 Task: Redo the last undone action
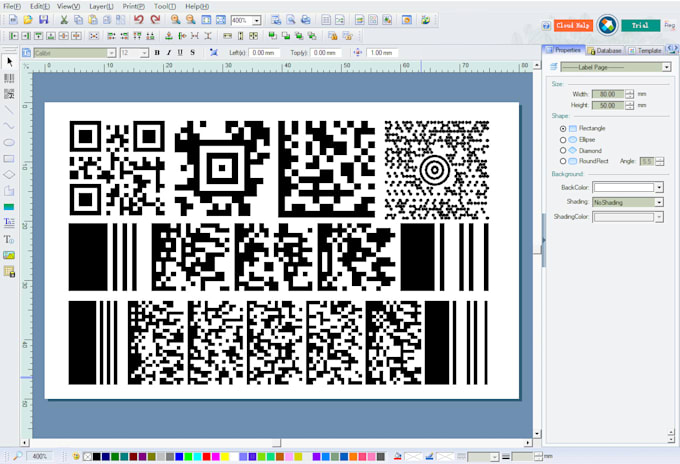pos(155,20)
